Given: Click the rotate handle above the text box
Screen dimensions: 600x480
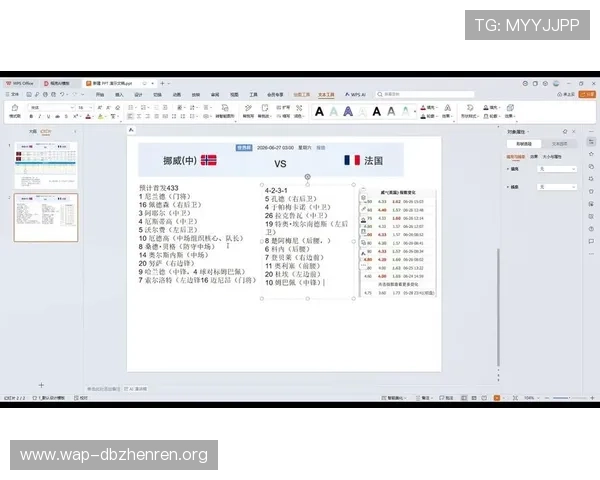Looking at the screenshot, I should [x=307, y=177].
